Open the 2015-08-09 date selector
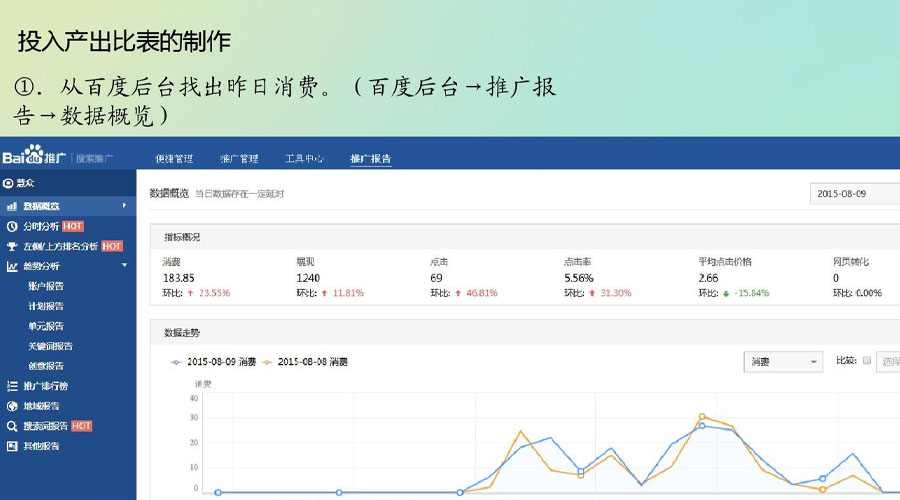 (853, 194)
